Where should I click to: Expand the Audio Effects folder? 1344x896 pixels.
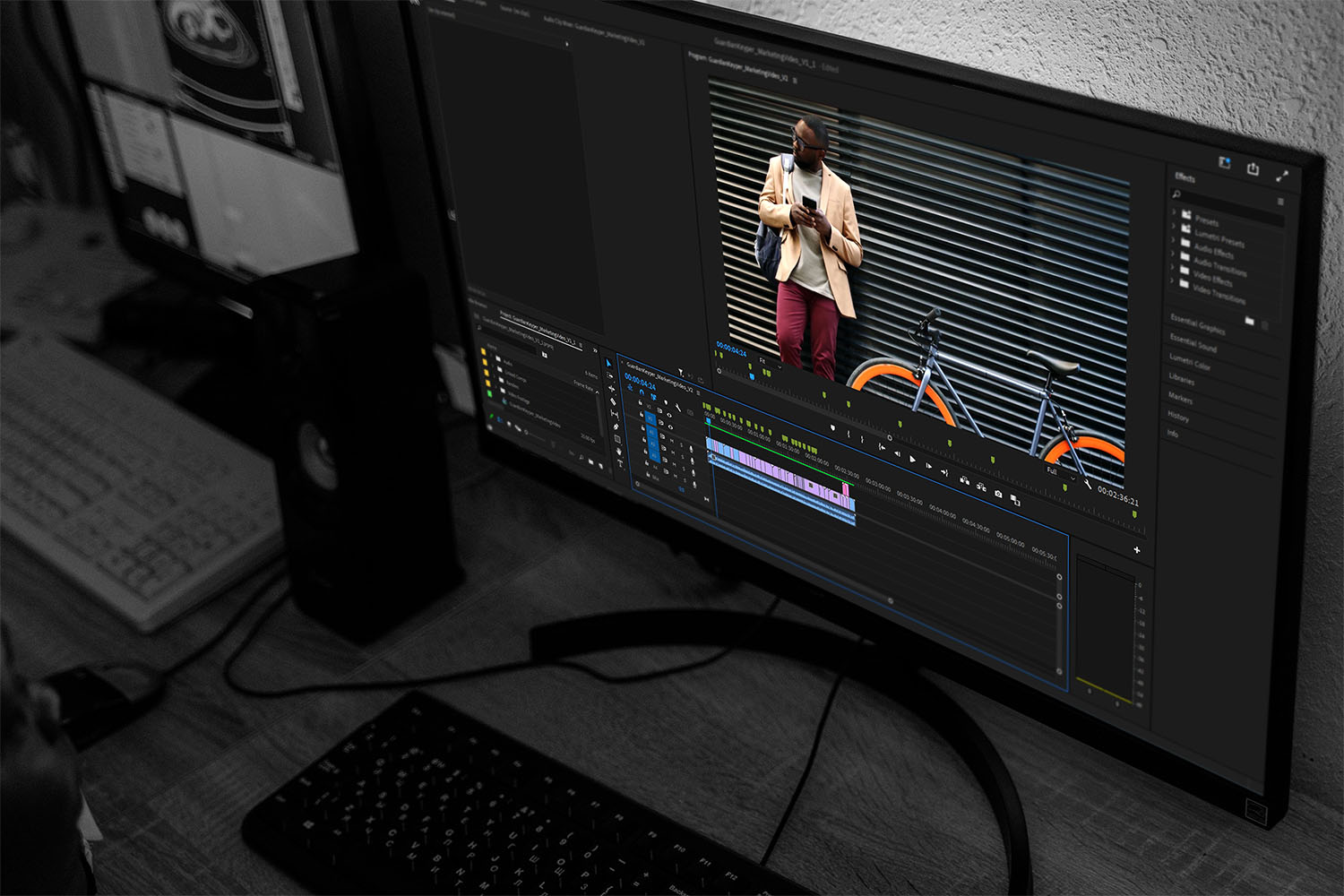[1173, 240]
